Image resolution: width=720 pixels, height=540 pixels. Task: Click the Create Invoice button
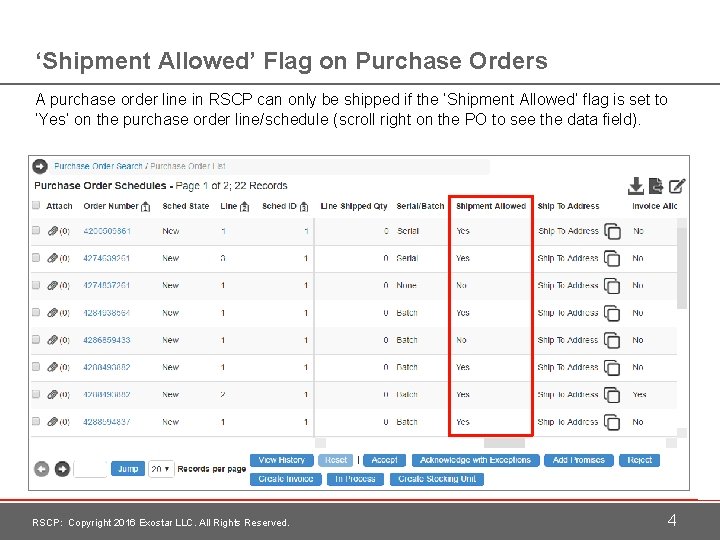coord(286,479)
